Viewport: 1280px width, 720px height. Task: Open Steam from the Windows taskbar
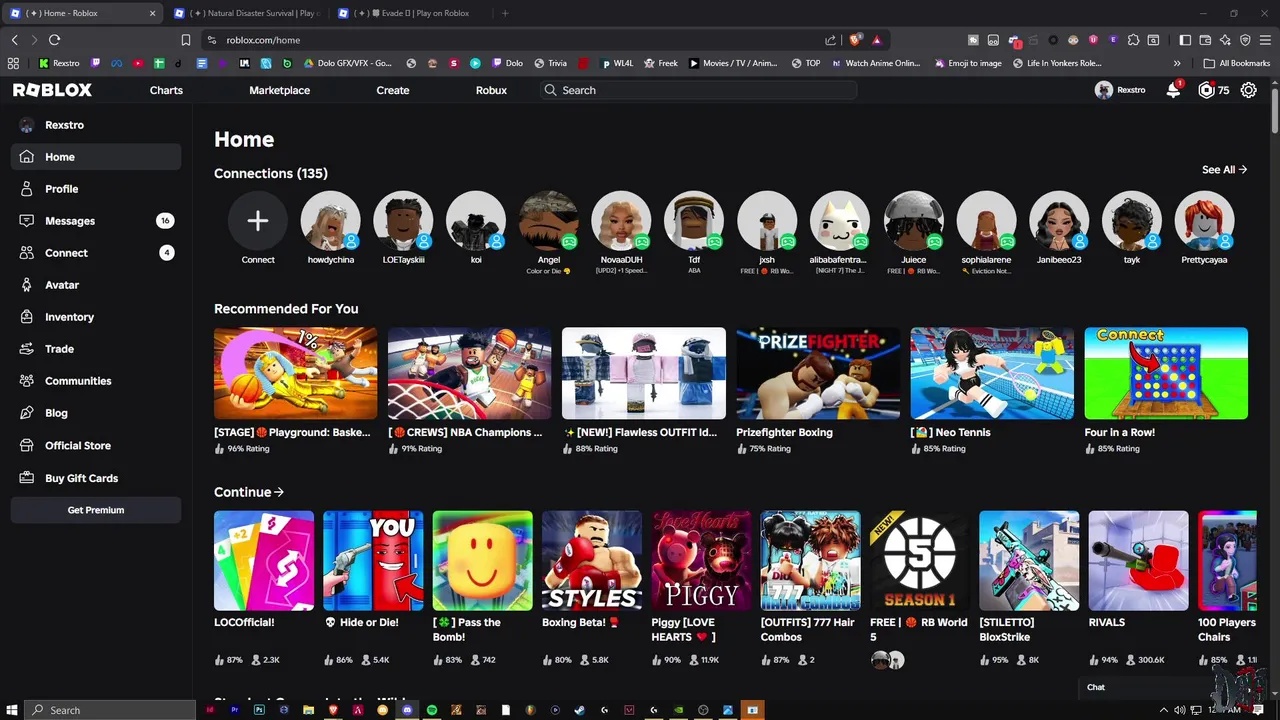point(579,710)
